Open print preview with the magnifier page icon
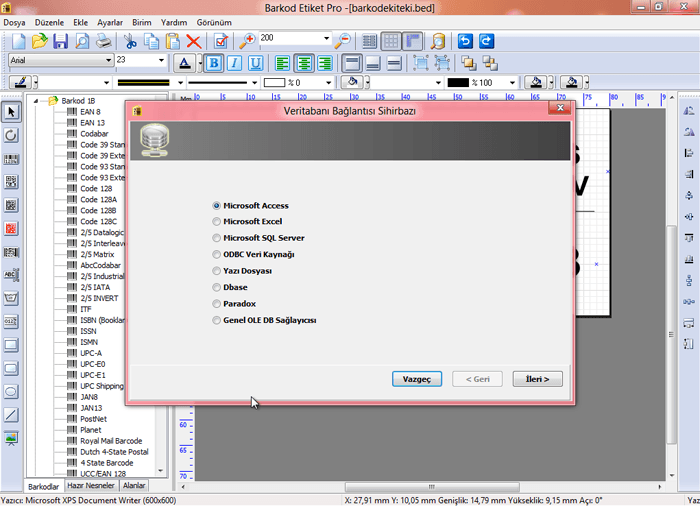This screenshot has width=700, height=506. click(x=82, y=41)
